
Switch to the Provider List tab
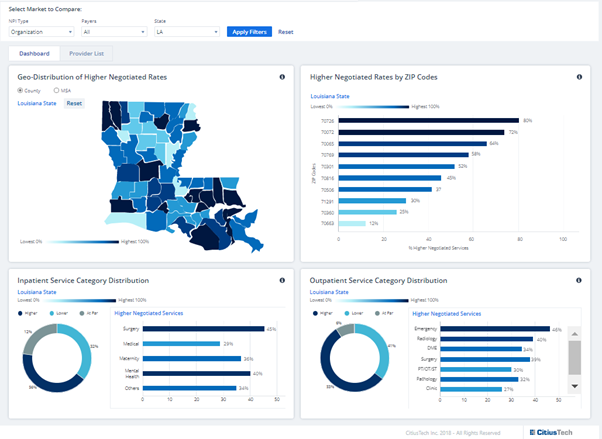[x=86, y=53]
